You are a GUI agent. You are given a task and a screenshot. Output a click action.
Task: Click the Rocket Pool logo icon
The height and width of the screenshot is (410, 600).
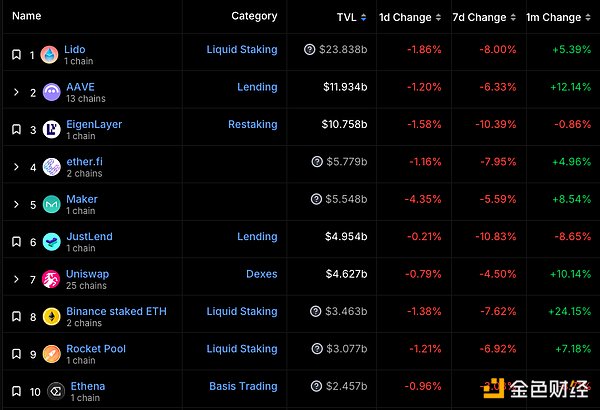pyautogui.click(x=51, y=354)
